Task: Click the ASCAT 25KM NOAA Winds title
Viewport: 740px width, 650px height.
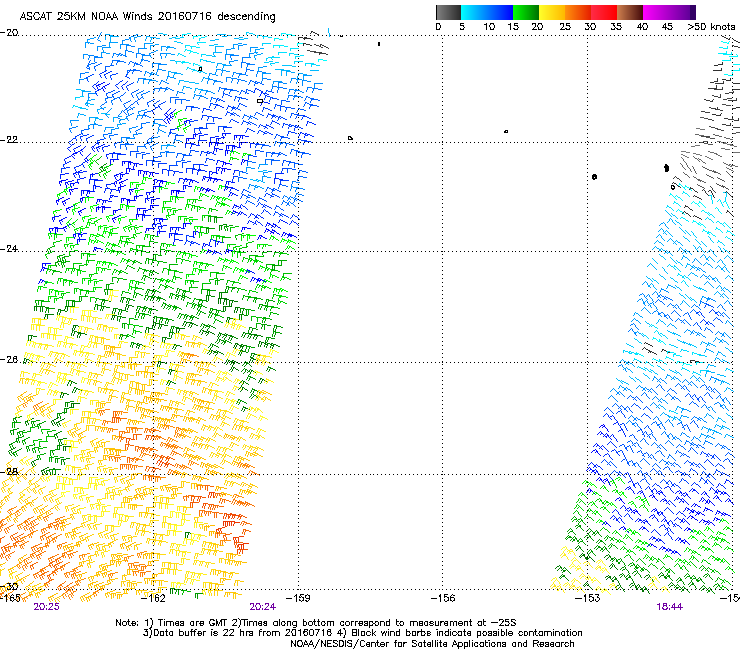Action: tap(147, 16)
